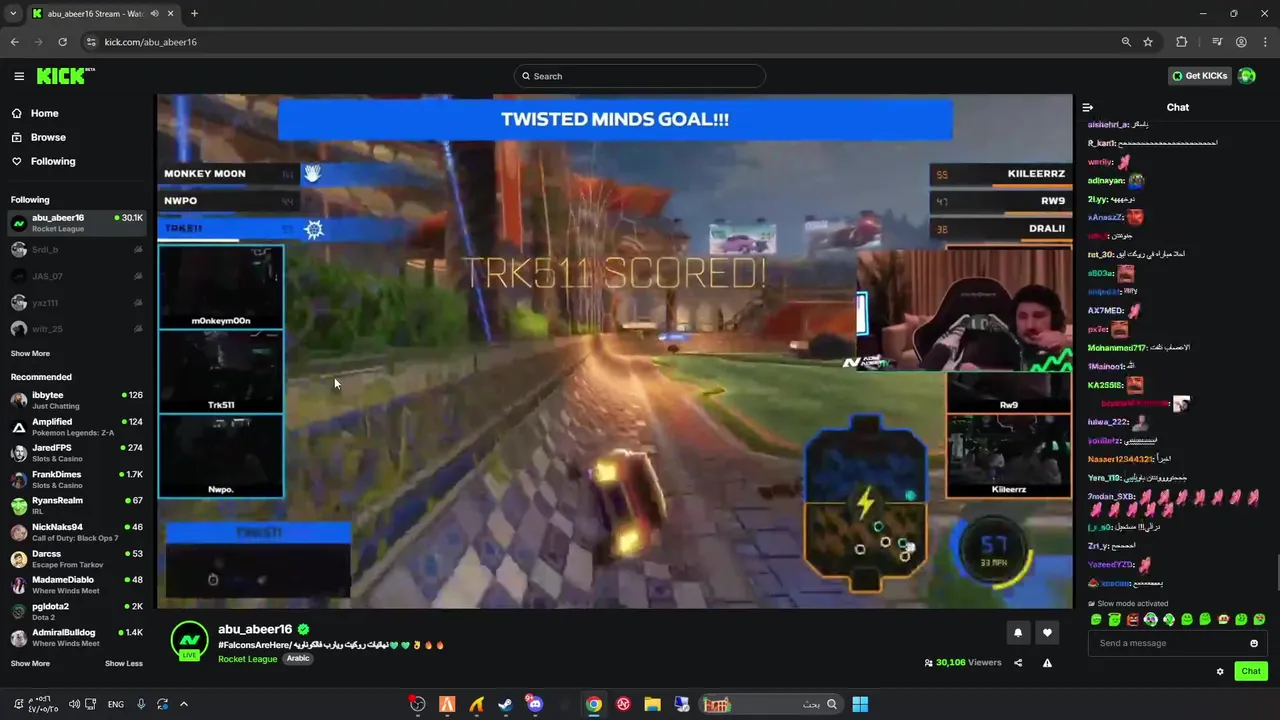Toggle taskbar volume speaker icon
1280x720 pixels.
point(75,704)
